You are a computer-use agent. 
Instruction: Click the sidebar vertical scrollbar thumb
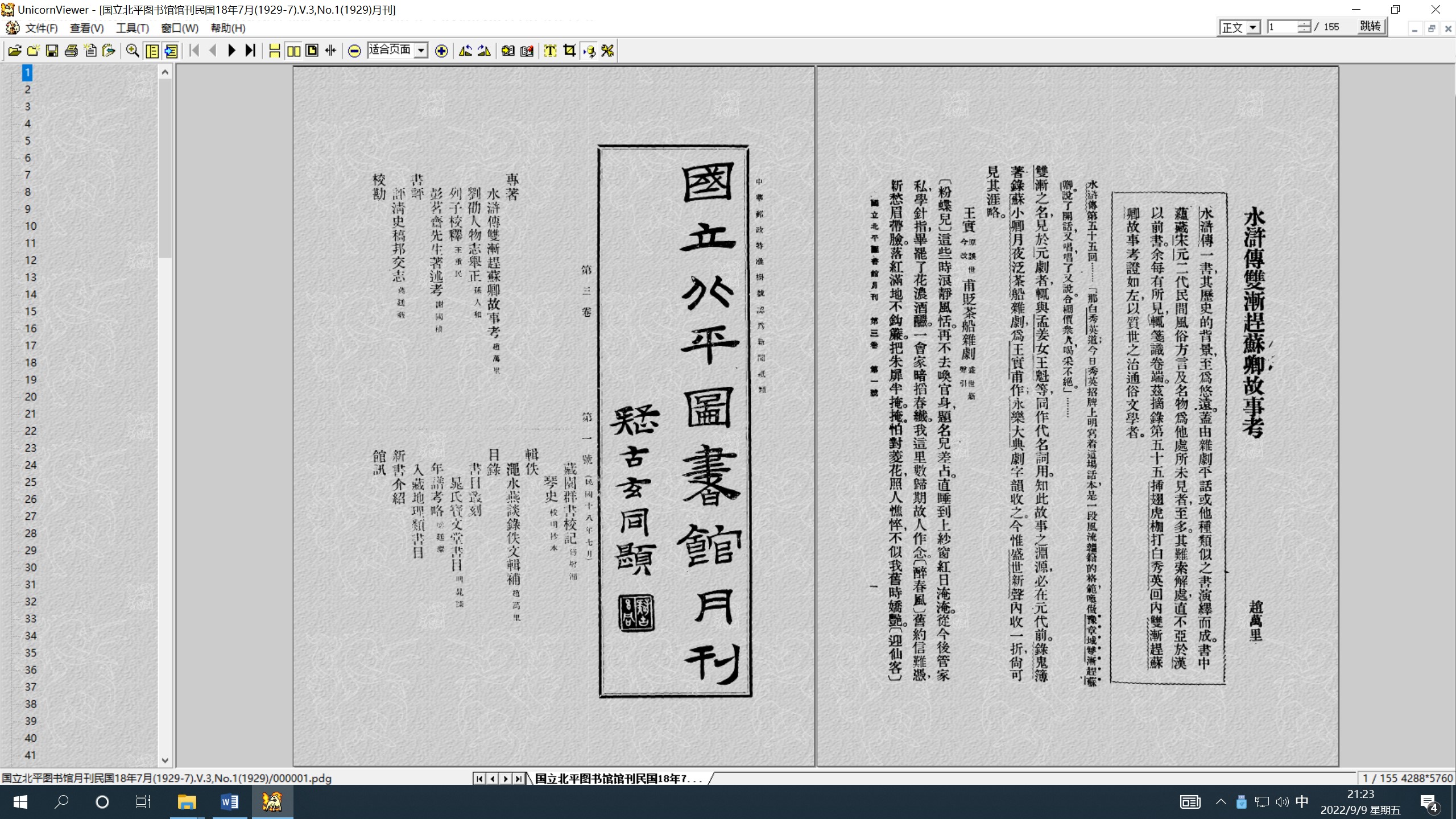tap(165, 168)
